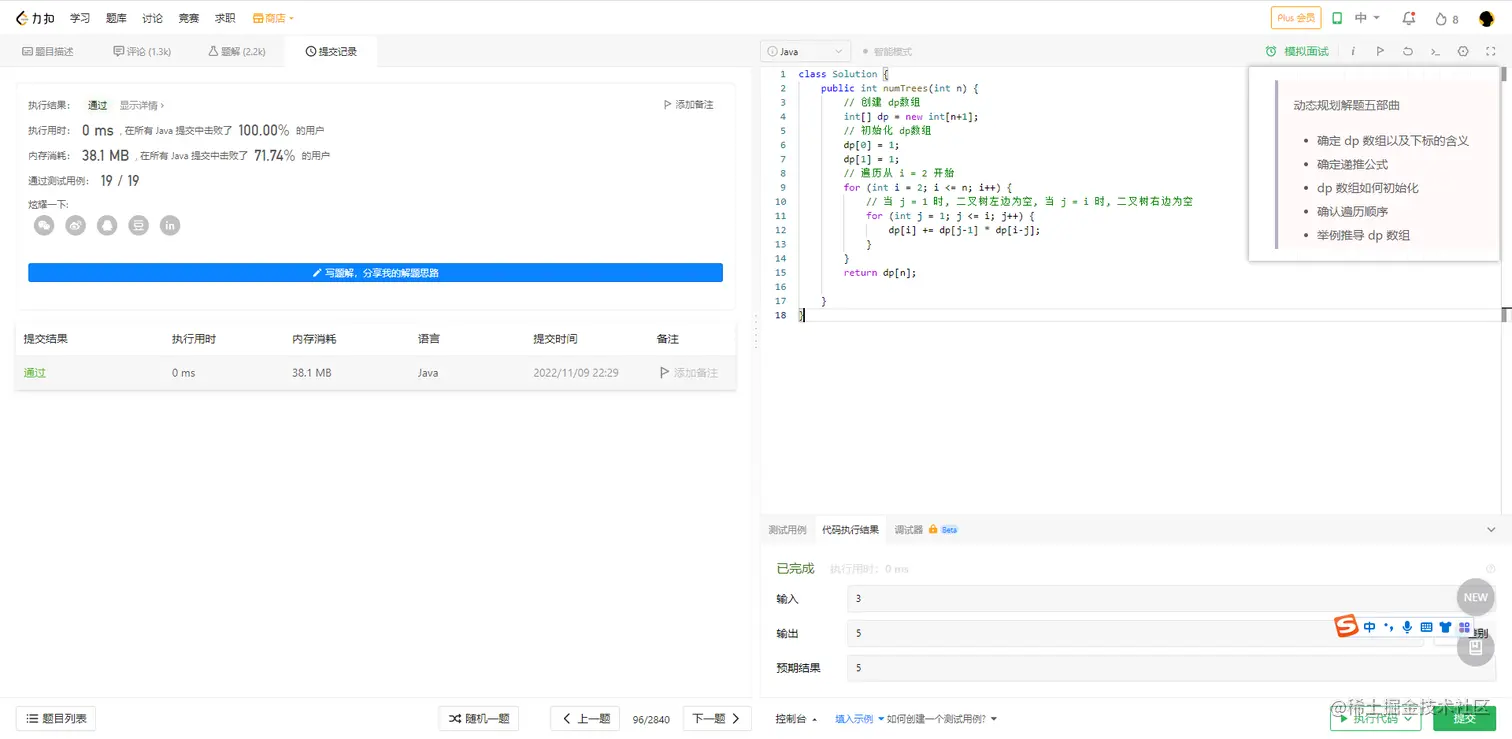The width and height of the screenshot is (1512, 739).
Task: Click the editor info "i" icon
Action: 1353,51
